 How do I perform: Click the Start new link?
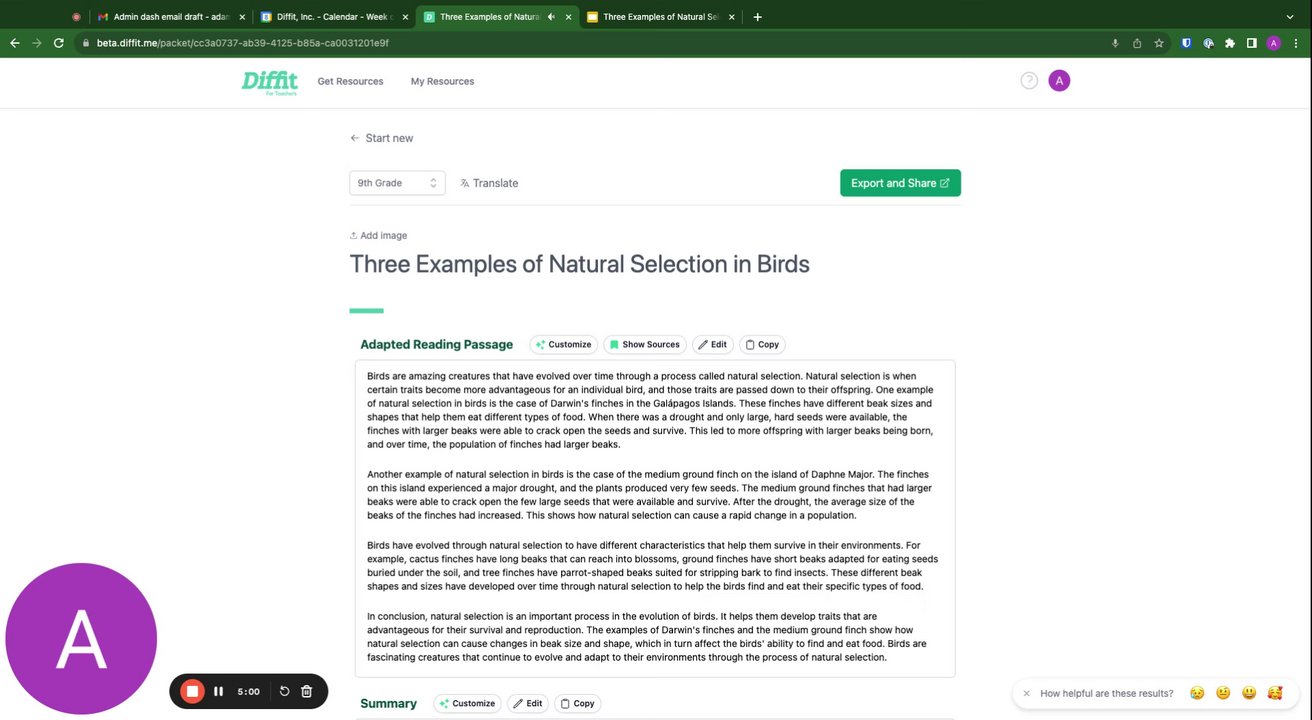click(x=381, y=138)
